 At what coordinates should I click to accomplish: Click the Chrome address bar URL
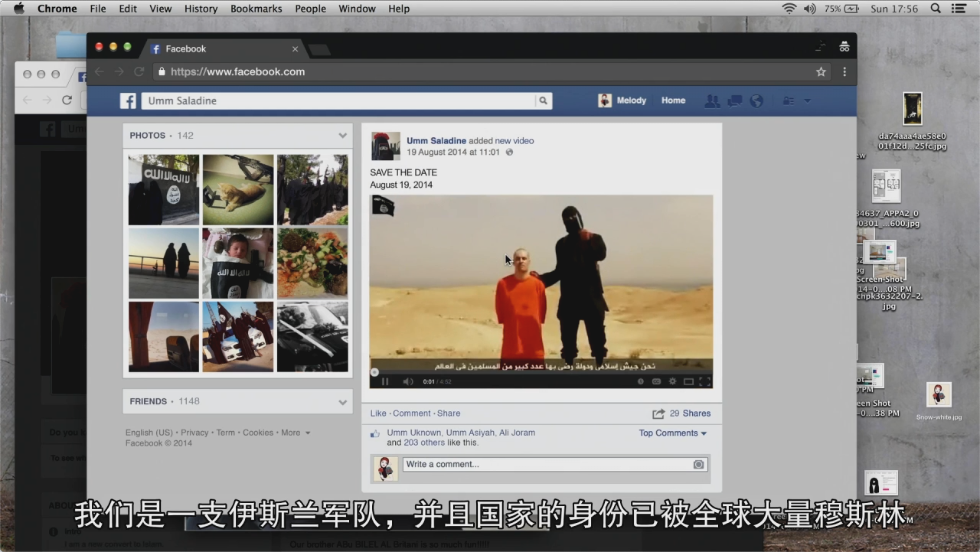[x=238, y=72]
